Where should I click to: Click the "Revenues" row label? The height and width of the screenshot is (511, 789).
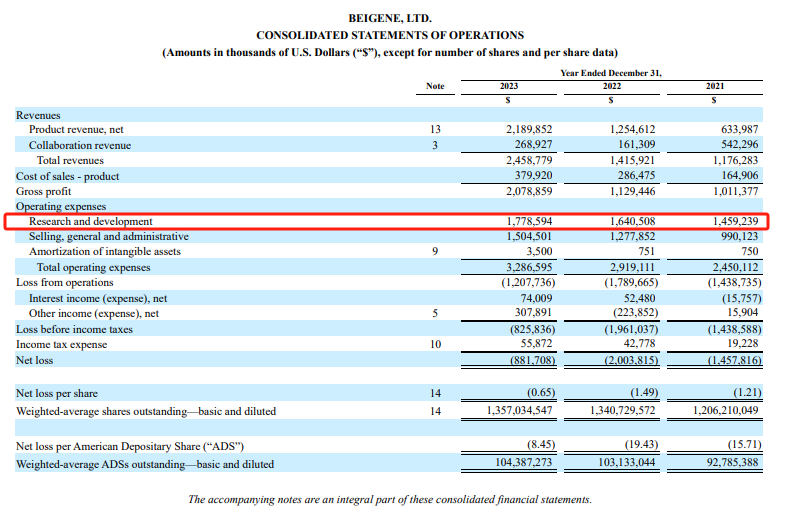(x=38, y=115)
